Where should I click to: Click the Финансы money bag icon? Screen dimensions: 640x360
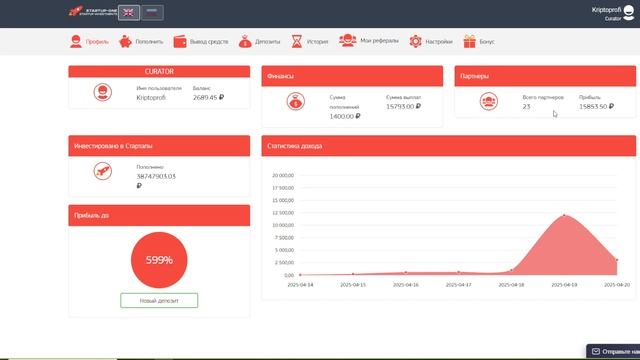coord(296,102)
